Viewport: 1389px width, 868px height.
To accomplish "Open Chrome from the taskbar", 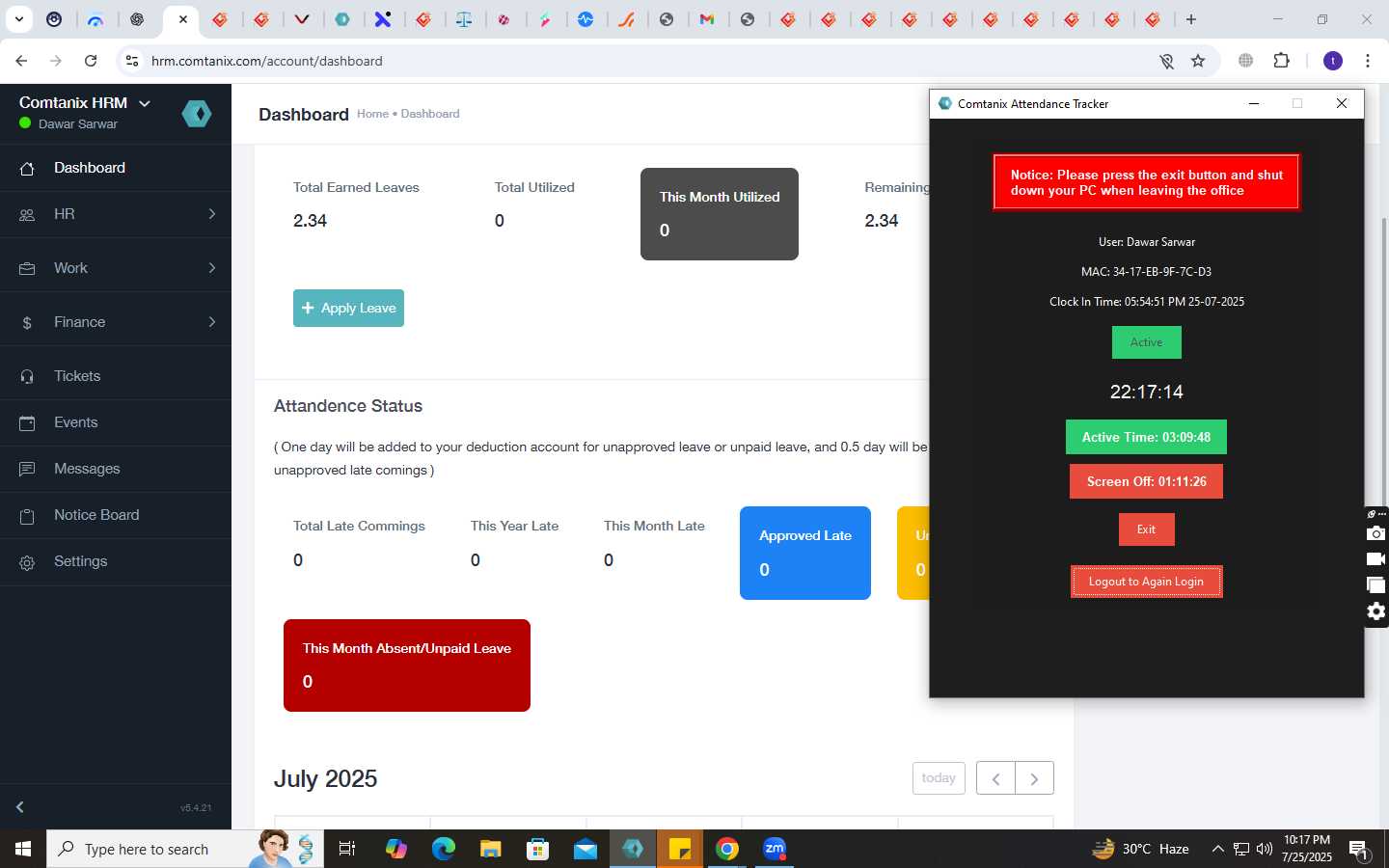I will pyautogui.click(x=727, y=849).
